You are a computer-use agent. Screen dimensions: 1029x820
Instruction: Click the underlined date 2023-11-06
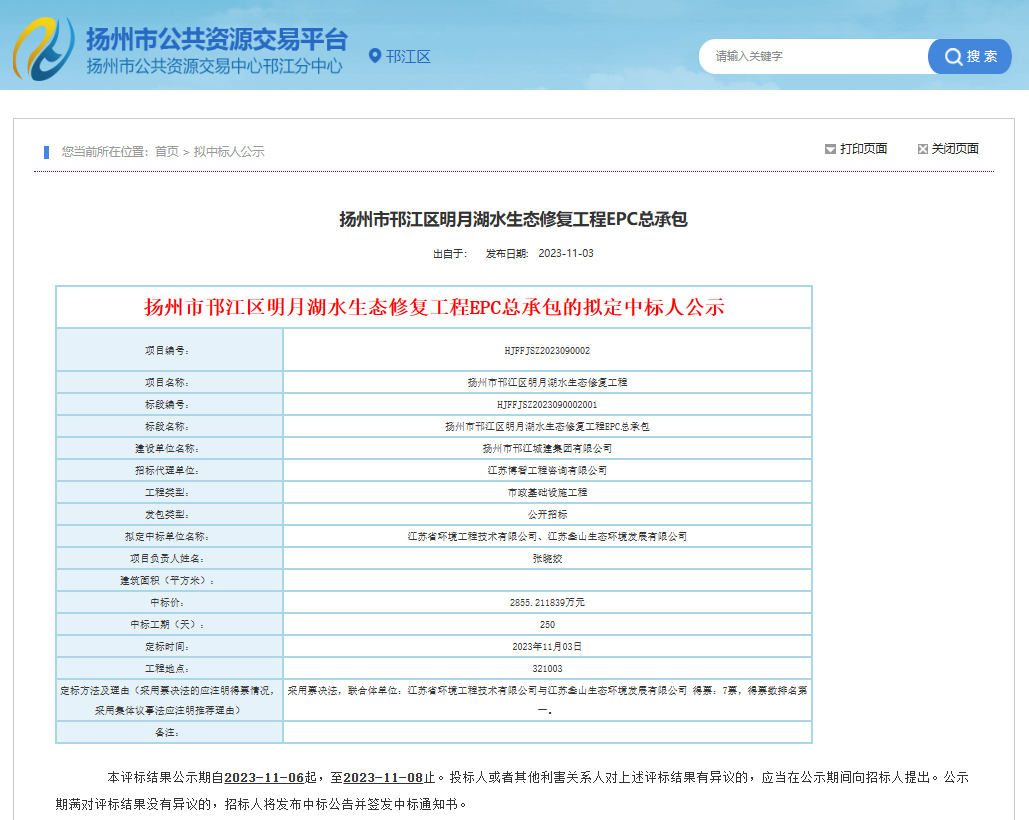click(264, 777)
